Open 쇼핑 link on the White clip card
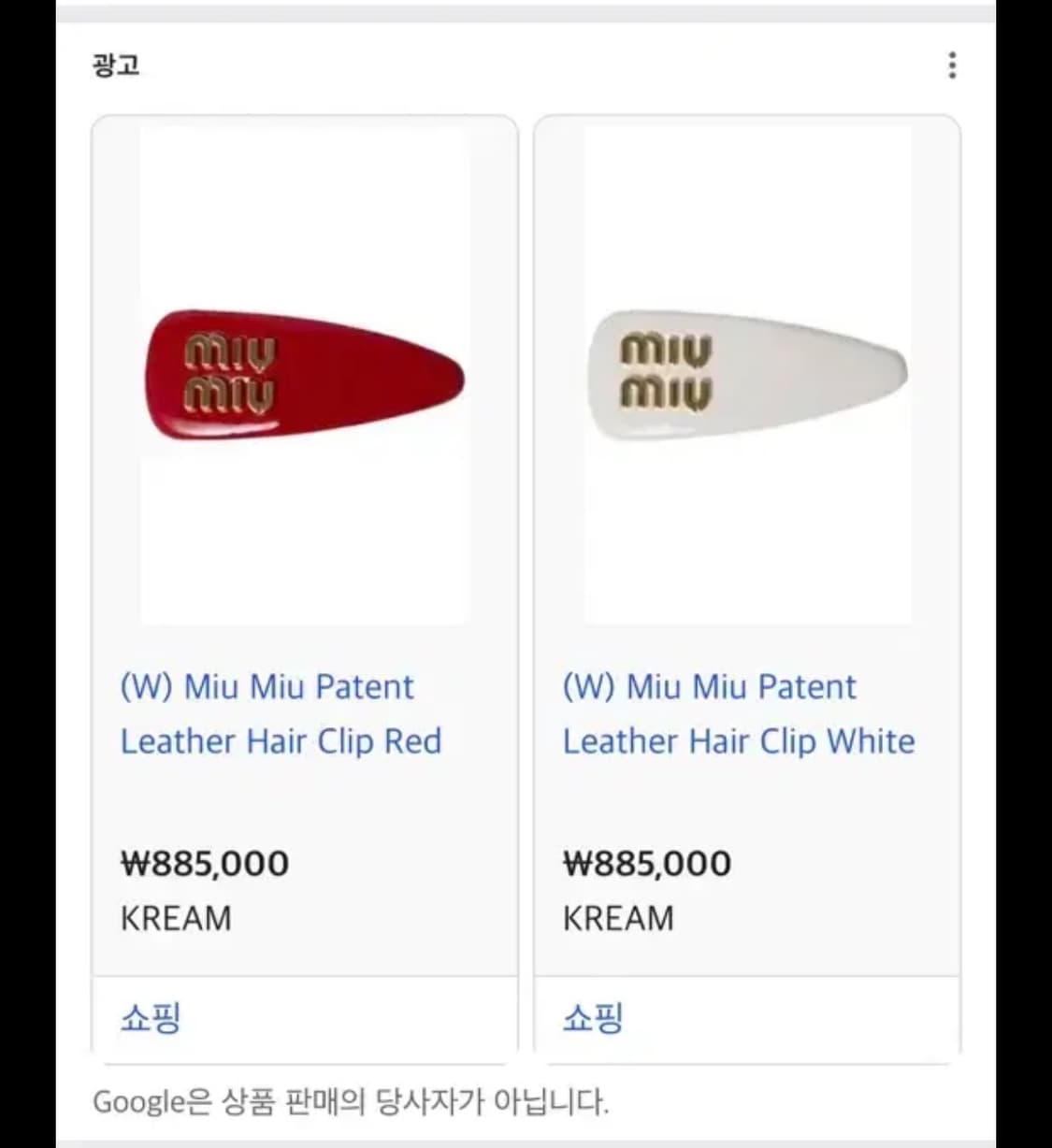The width and height of the screenshot is (1052, 1148). [x=592, y=1017]
